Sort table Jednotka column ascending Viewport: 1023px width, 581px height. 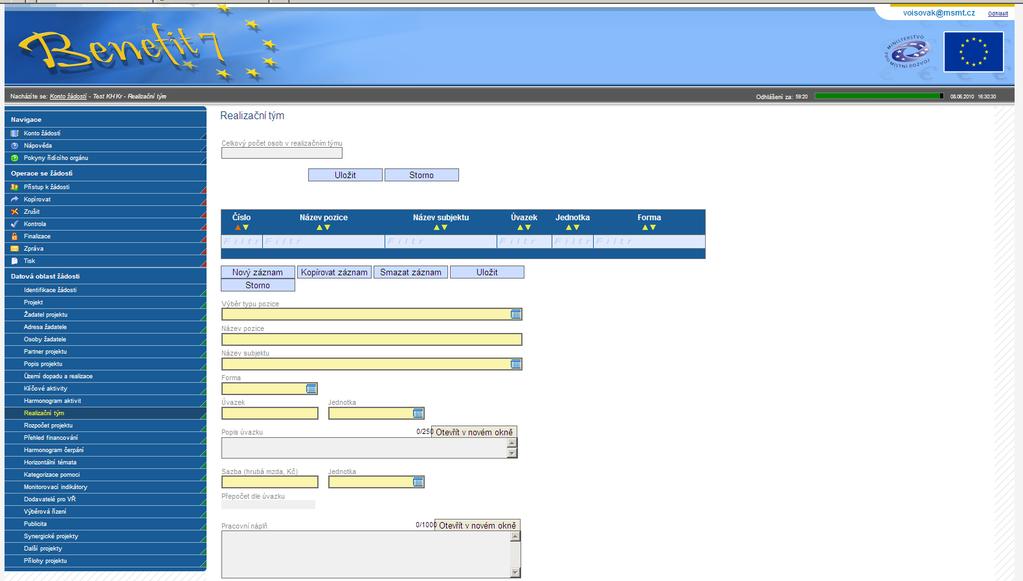[x=568, y=228]
